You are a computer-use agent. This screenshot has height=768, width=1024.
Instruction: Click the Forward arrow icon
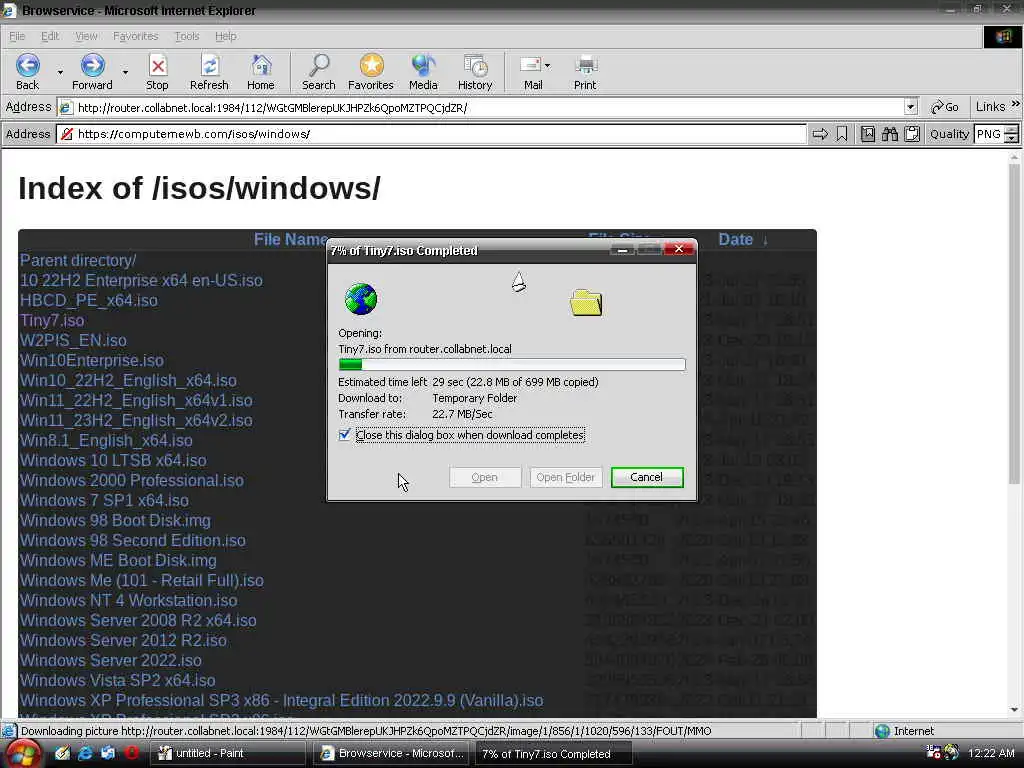click(93, 65)
